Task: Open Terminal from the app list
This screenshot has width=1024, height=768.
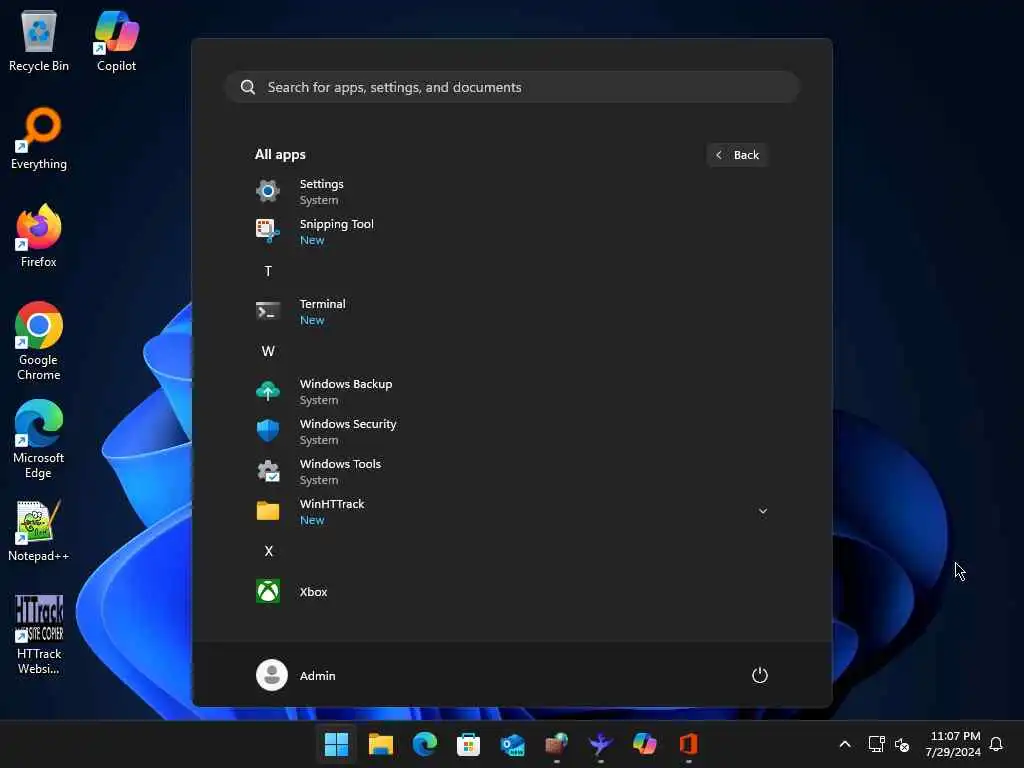Action: point(511,312)
